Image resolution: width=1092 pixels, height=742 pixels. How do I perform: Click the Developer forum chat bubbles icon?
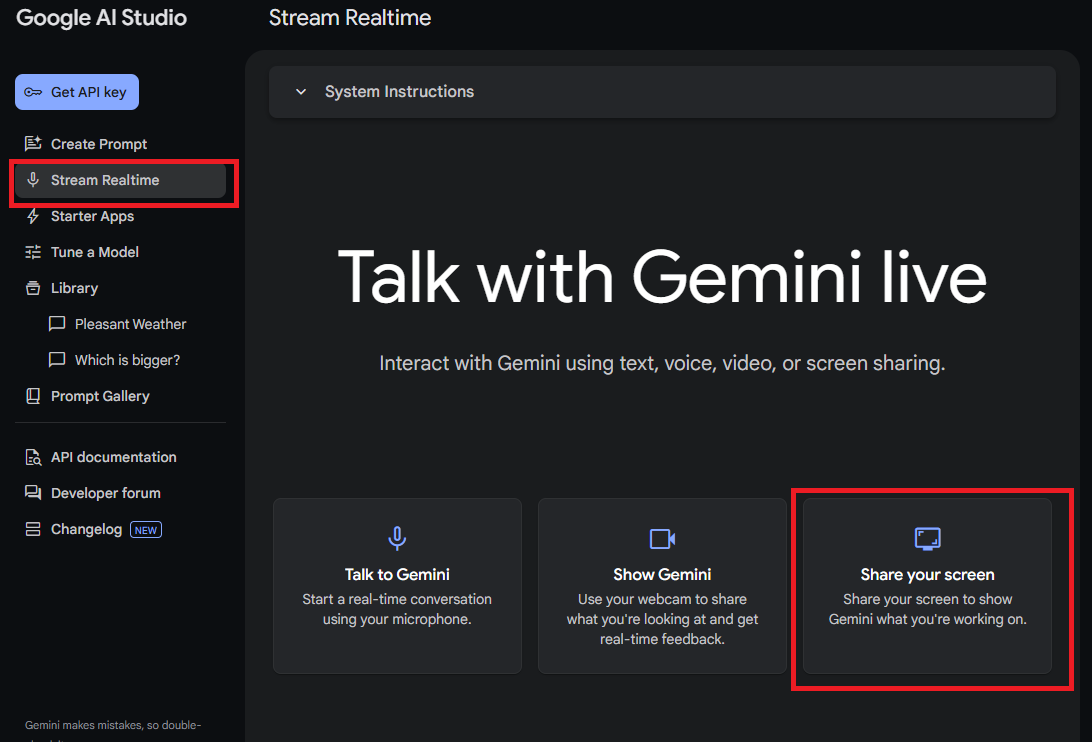point(33,493)
